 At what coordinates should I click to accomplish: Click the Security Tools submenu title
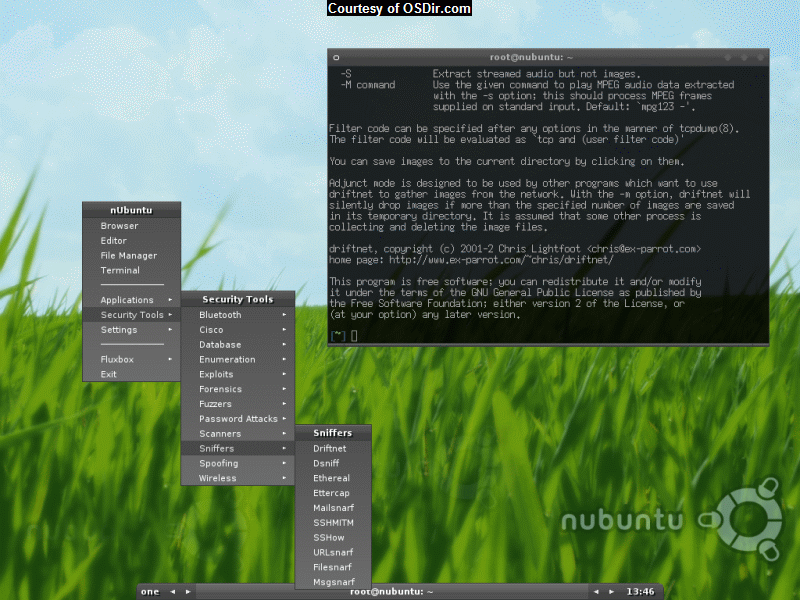[x=238, y=299]
